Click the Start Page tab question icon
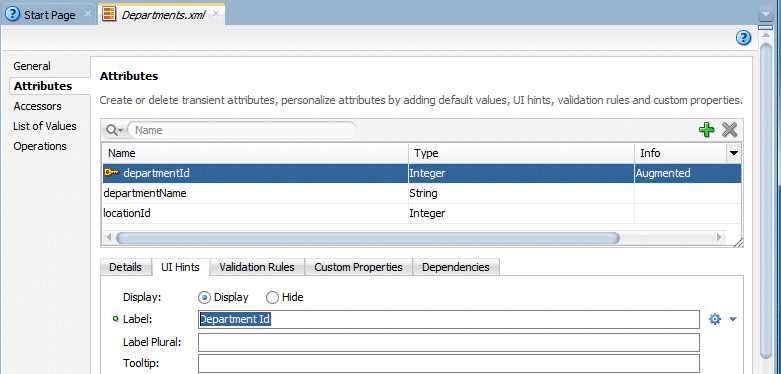This screenshot has height=374, width=781. [12, 14]
